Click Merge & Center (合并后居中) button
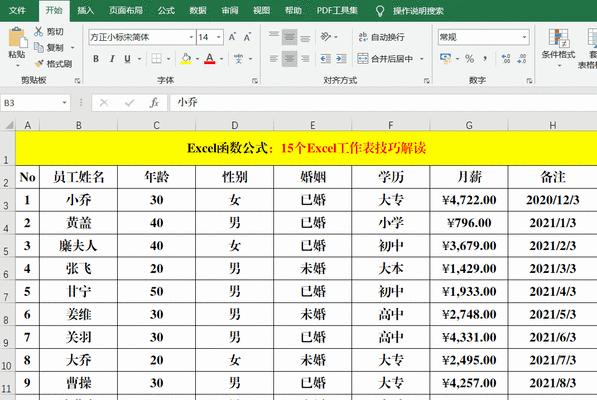Viewport: 597px width, 400px height. click(x=385, y=59)
